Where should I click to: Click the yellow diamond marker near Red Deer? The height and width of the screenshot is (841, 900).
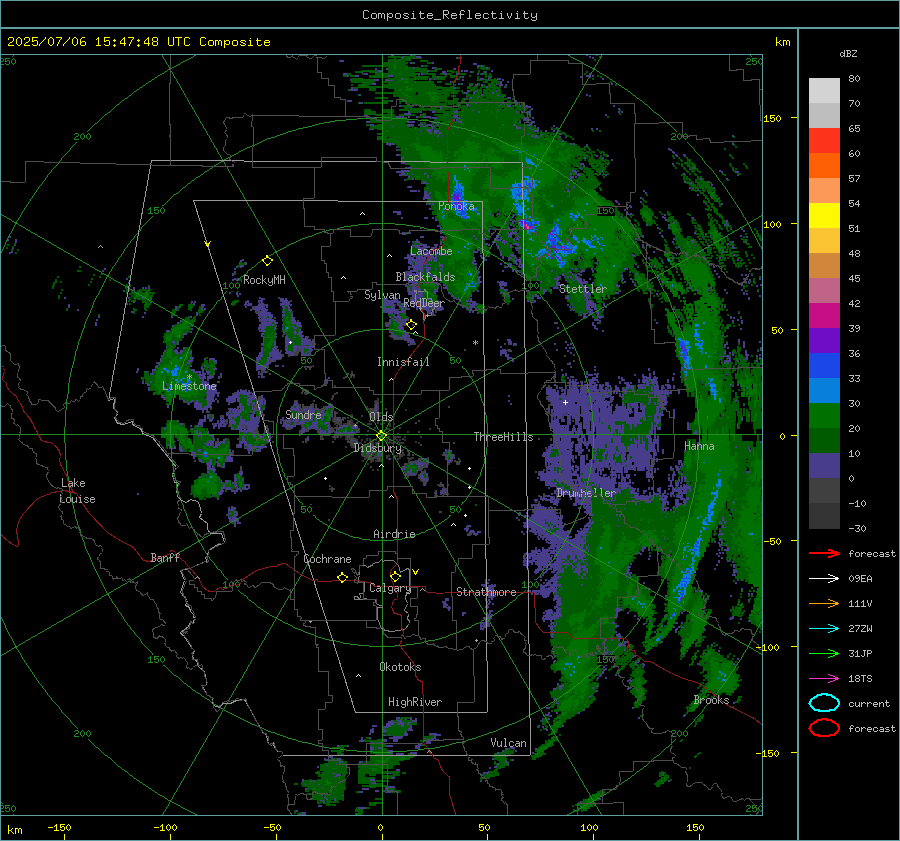(x=411, y=325)
